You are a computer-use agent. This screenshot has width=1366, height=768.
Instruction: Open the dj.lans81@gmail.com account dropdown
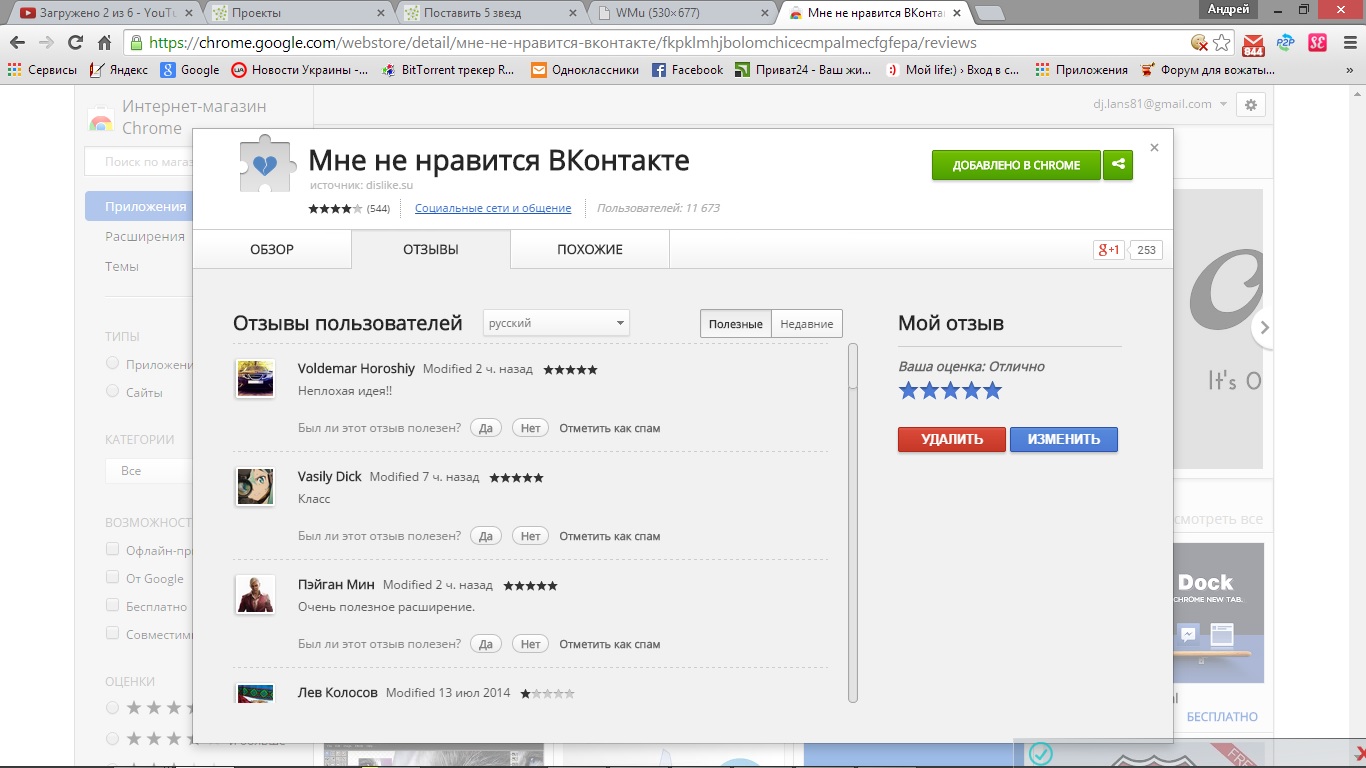click(1161, 104)
